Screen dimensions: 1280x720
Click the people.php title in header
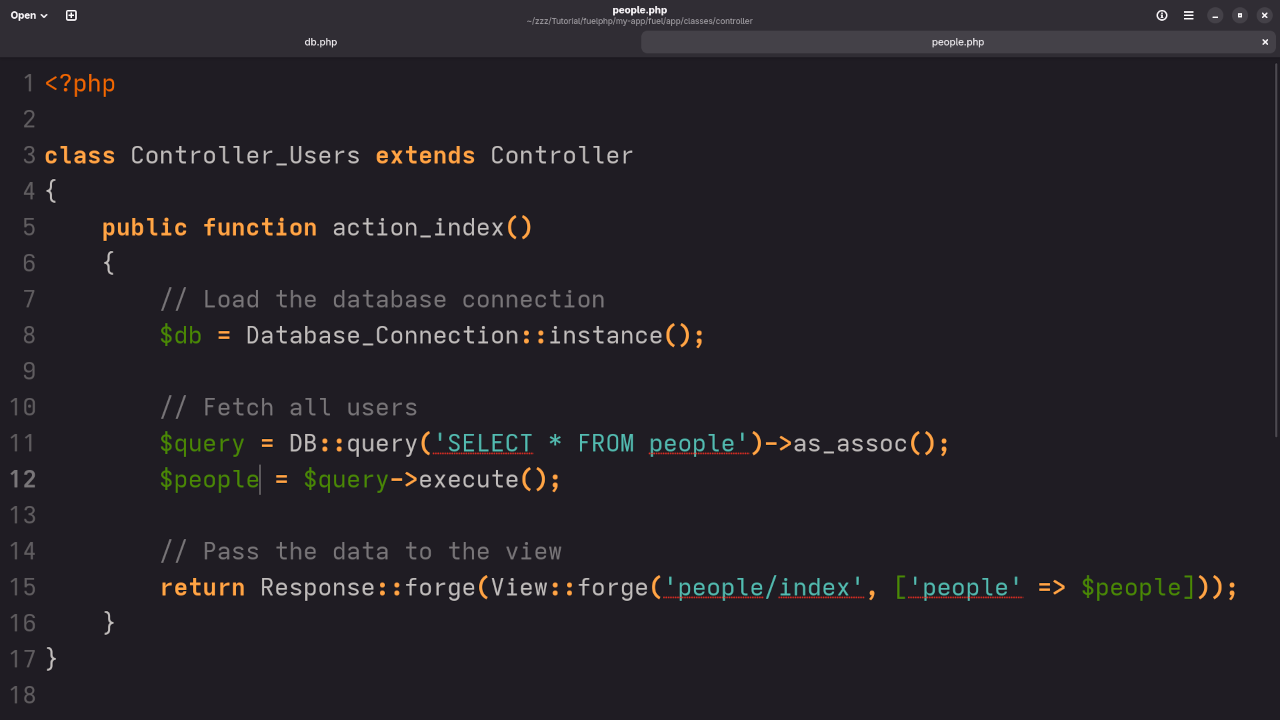[x=640, y=10]
